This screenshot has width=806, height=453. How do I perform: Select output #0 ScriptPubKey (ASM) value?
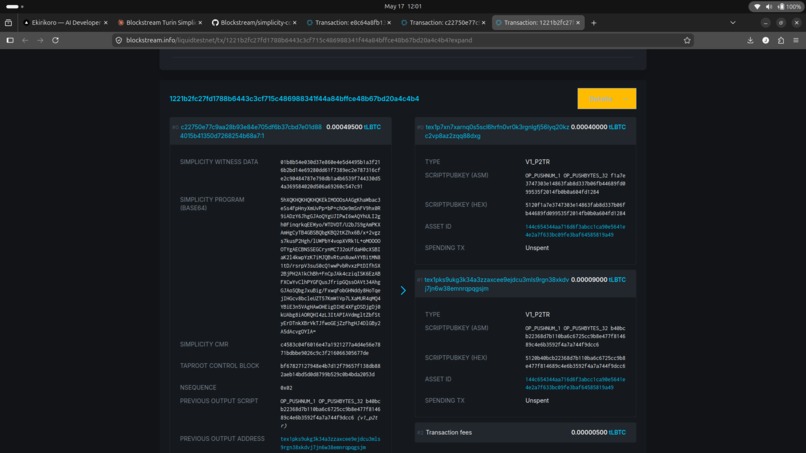click(x=575, y=184)
